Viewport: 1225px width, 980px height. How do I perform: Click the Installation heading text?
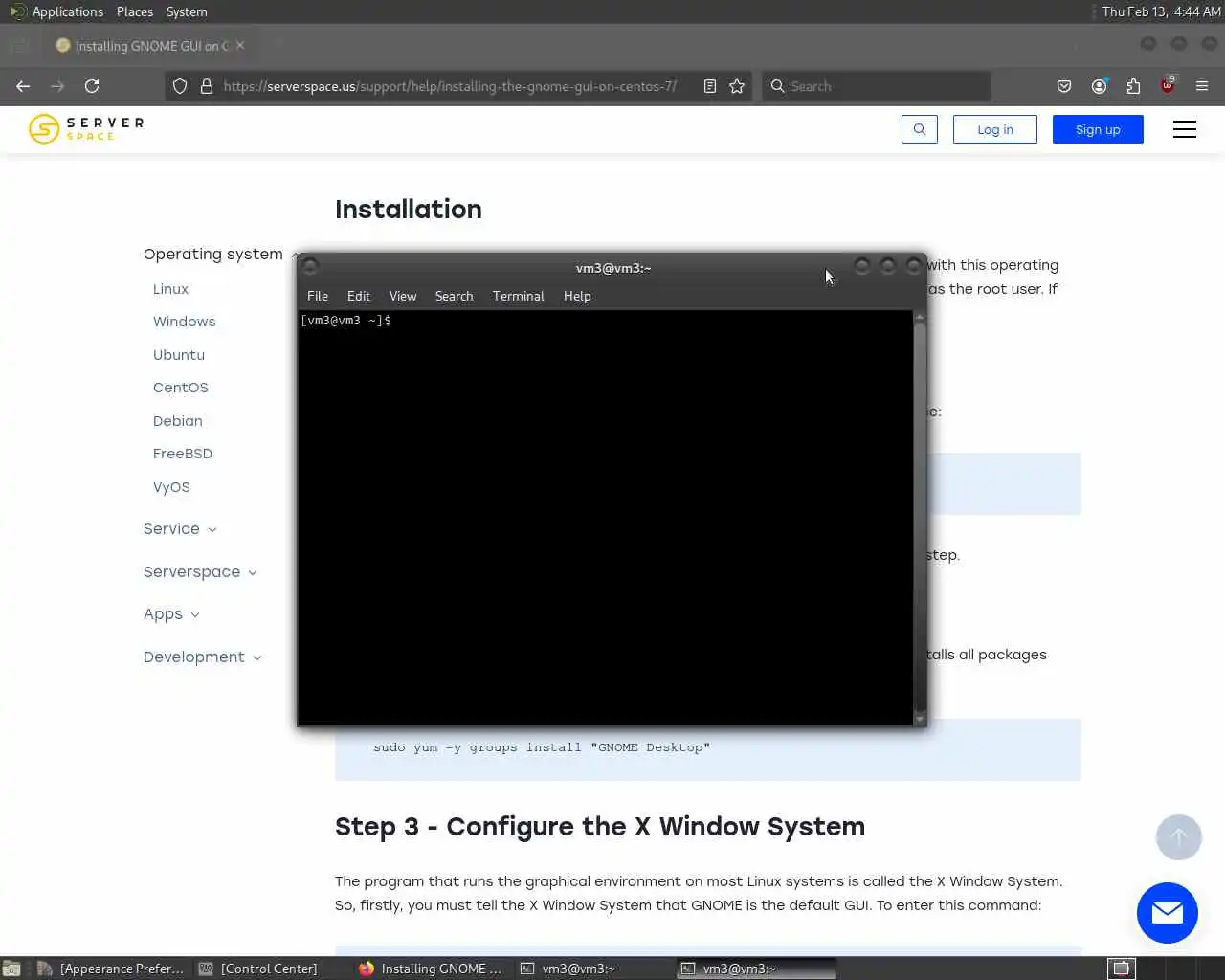(x=409, y=210)
